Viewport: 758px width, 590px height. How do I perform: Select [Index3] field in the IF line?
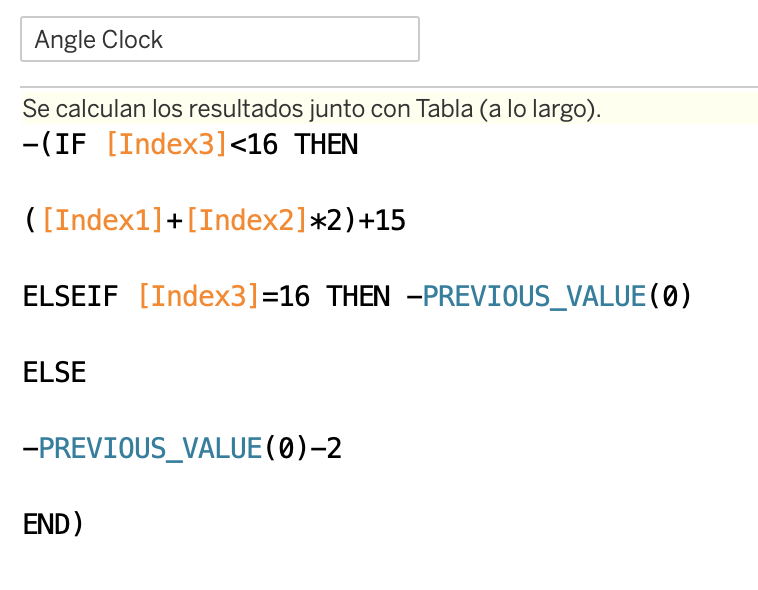pyautogui.click(x=166, y=145)
